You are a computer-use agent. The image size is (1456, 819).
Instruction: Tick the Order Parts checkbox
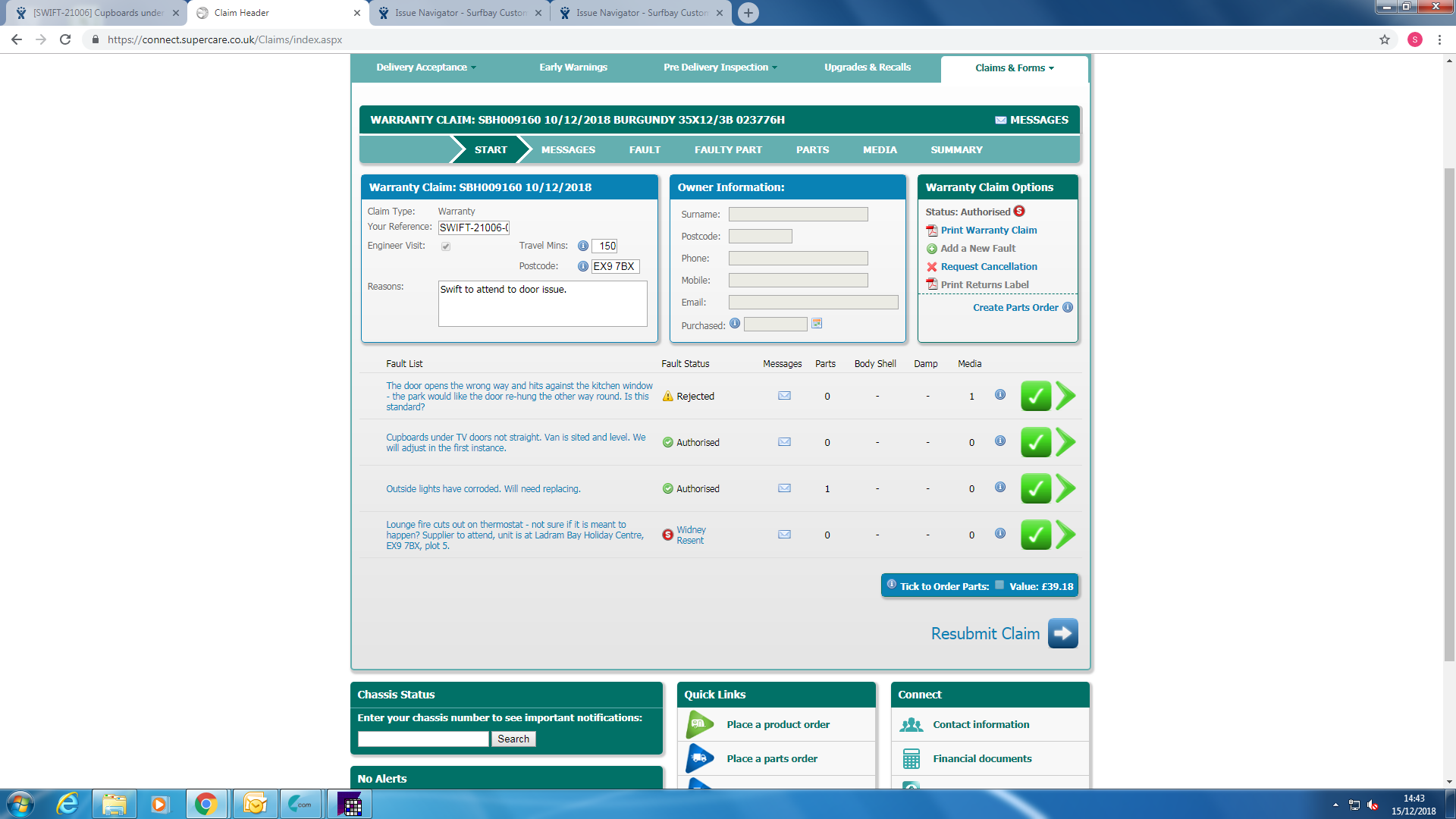[999, 585]
